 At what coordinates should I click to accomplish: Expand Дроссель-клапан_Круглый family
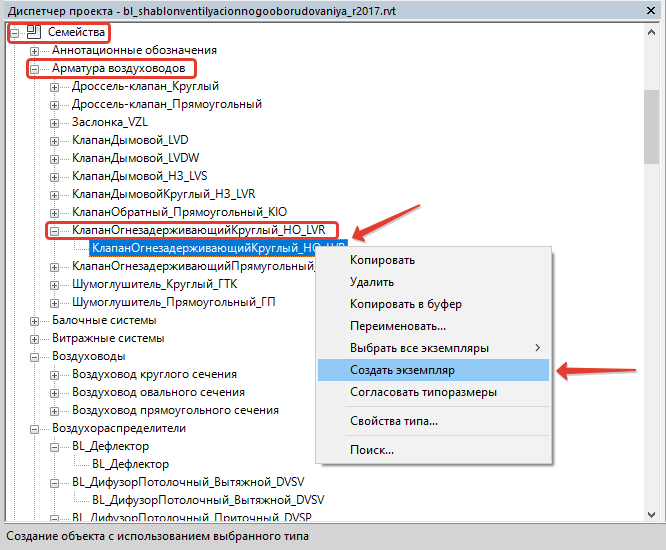point(55,86)
